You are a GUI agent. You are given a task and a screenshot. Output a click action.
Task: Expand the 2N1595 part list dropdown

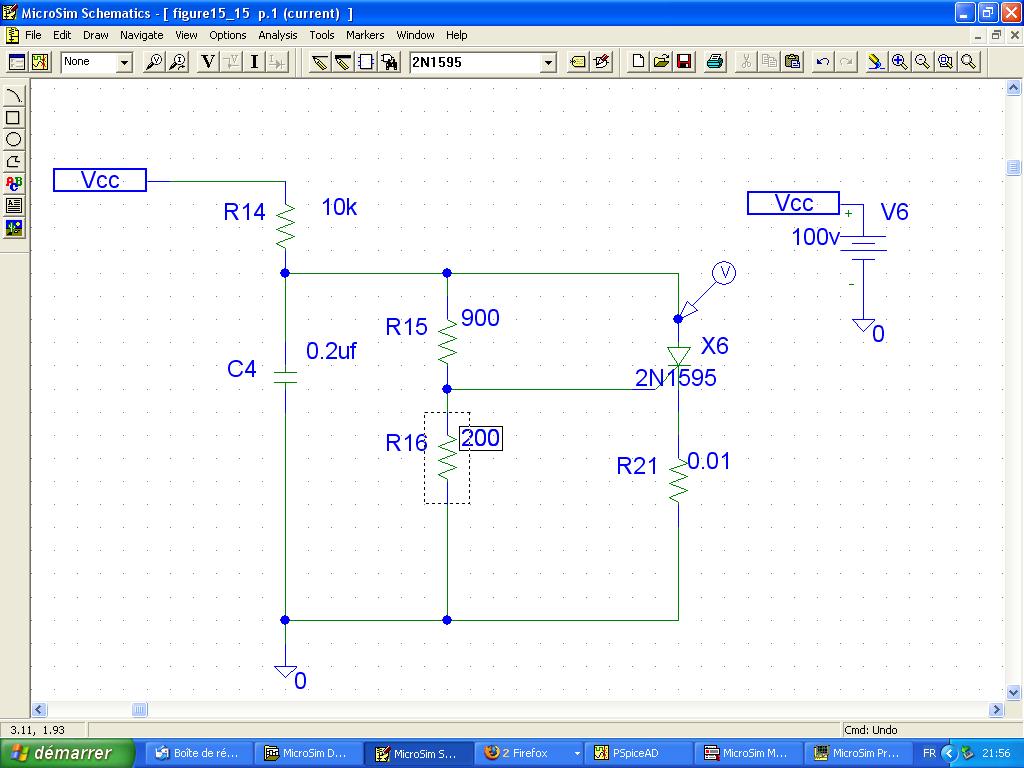tap(548, 63)
